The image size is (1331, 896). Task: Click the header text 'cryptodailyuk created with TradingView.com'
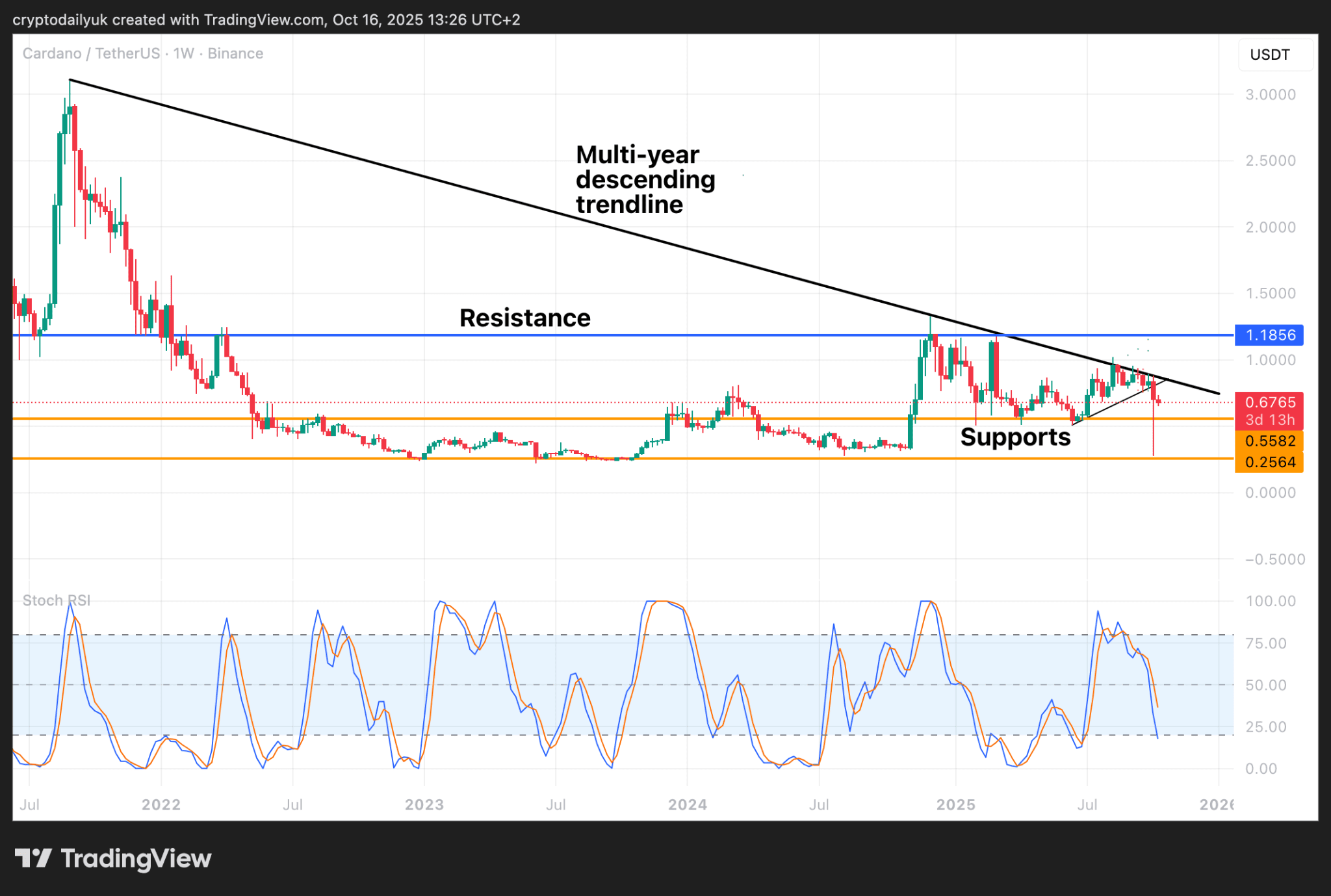pyautogui.click(x=169, y=19)
